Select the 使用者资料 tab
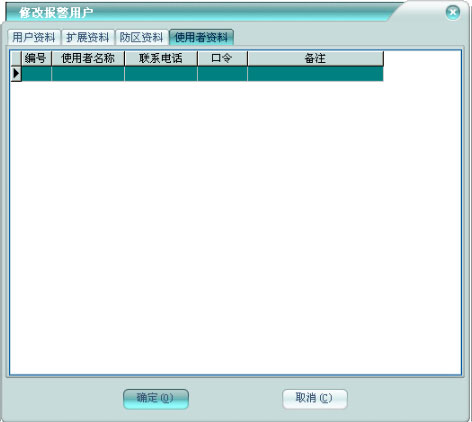The width and height of the screenshot is (472, 422). click(x=201, y=37)
